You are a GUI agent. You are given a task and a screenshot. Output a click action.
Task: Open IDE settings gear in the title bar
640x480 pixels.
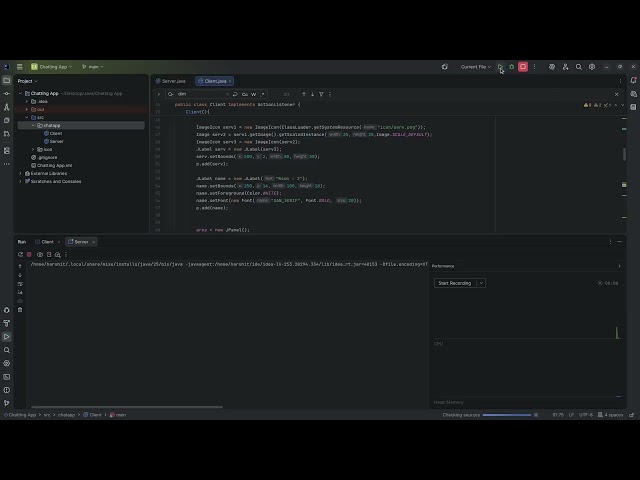pos(592,67)
